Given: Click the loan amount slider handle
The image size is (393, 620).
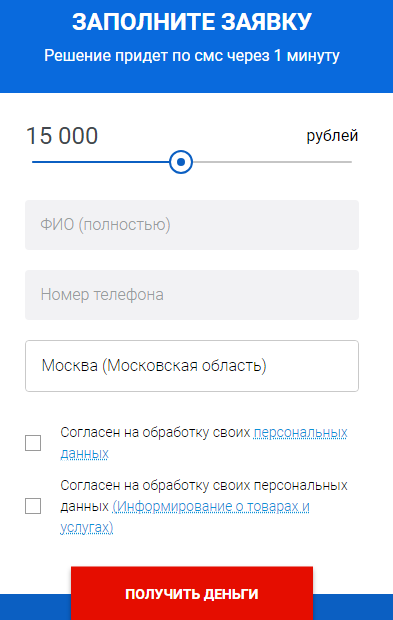Looking at the screenshot, I should [x=181, y=162].
